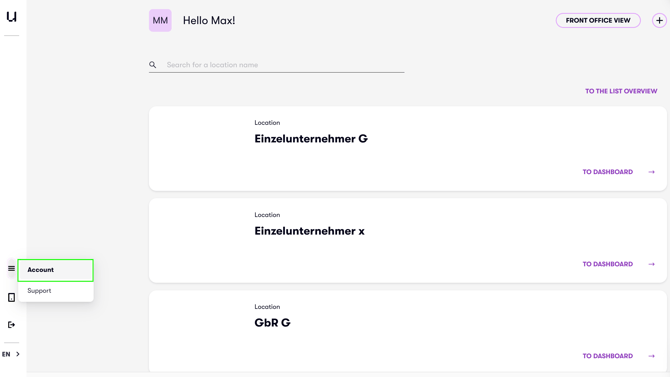670x377 pixels.
Task: Select Account from the popup menu
Action: (x=56, y=270)
